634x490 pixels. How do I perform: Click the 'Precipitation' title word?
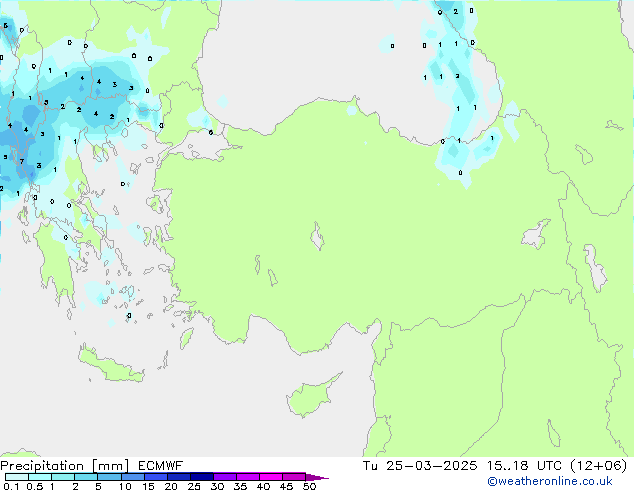[x=42, y=466]
